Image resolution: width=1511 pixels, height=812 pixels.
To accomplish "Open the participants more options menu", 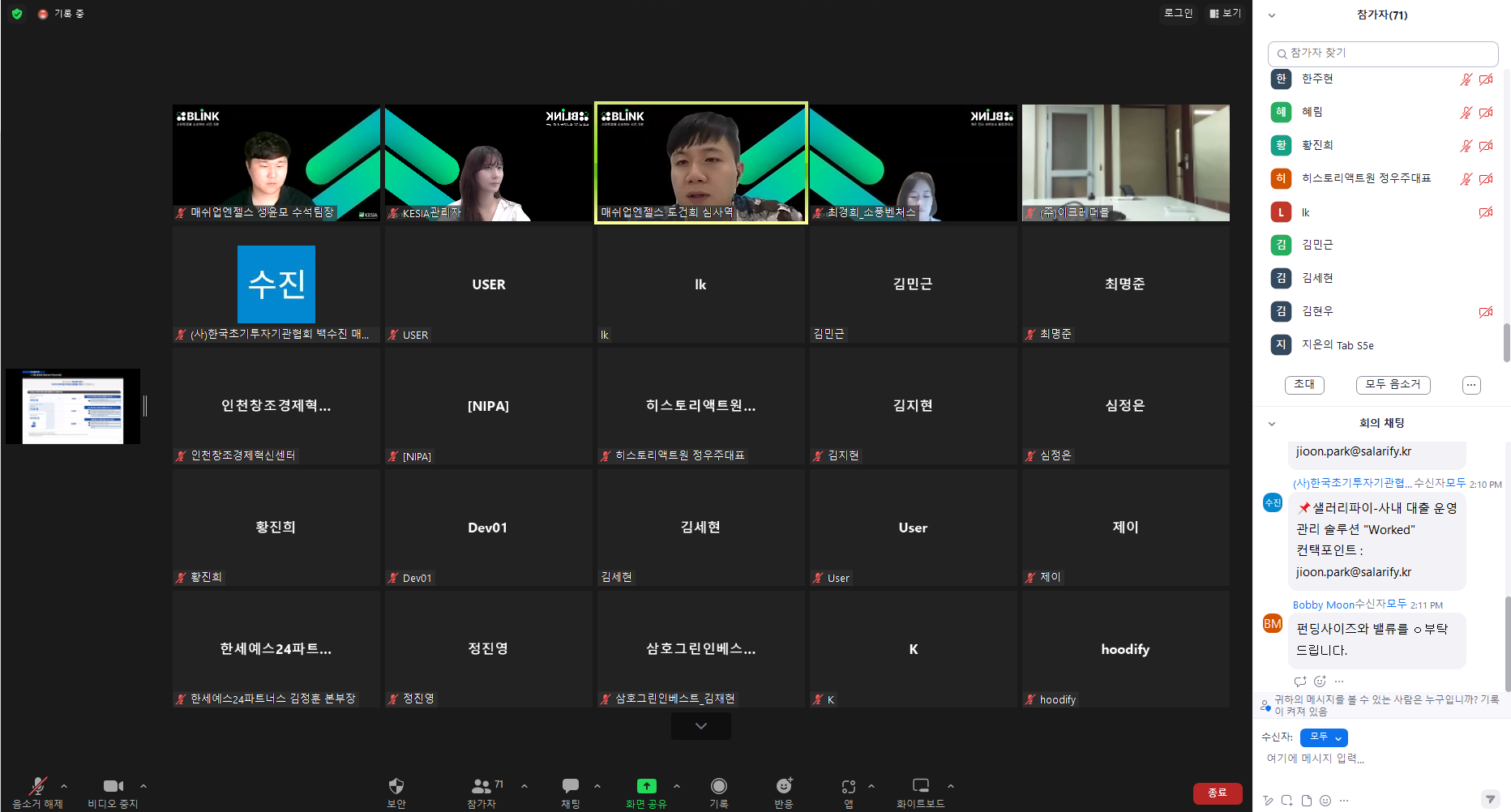I will (1471, 385).
